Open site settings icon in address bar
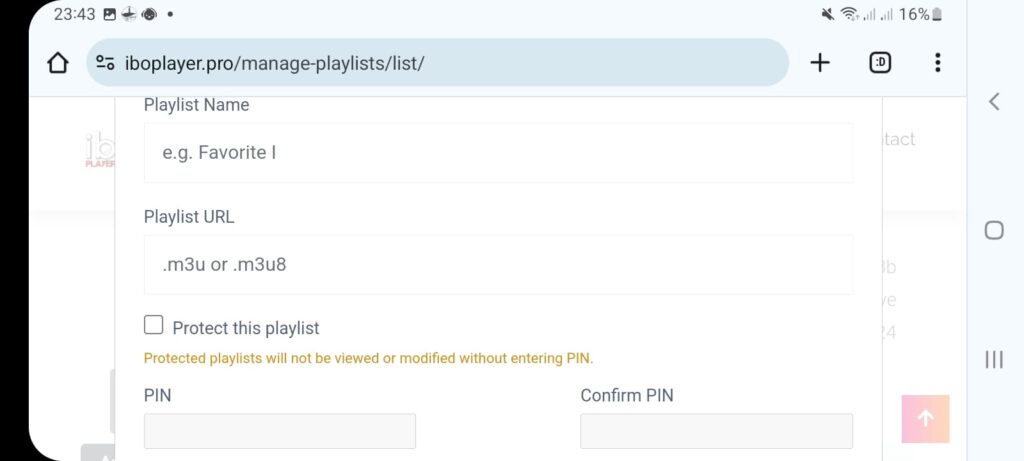Screen dimensions: 1024x461 point(105,63)
